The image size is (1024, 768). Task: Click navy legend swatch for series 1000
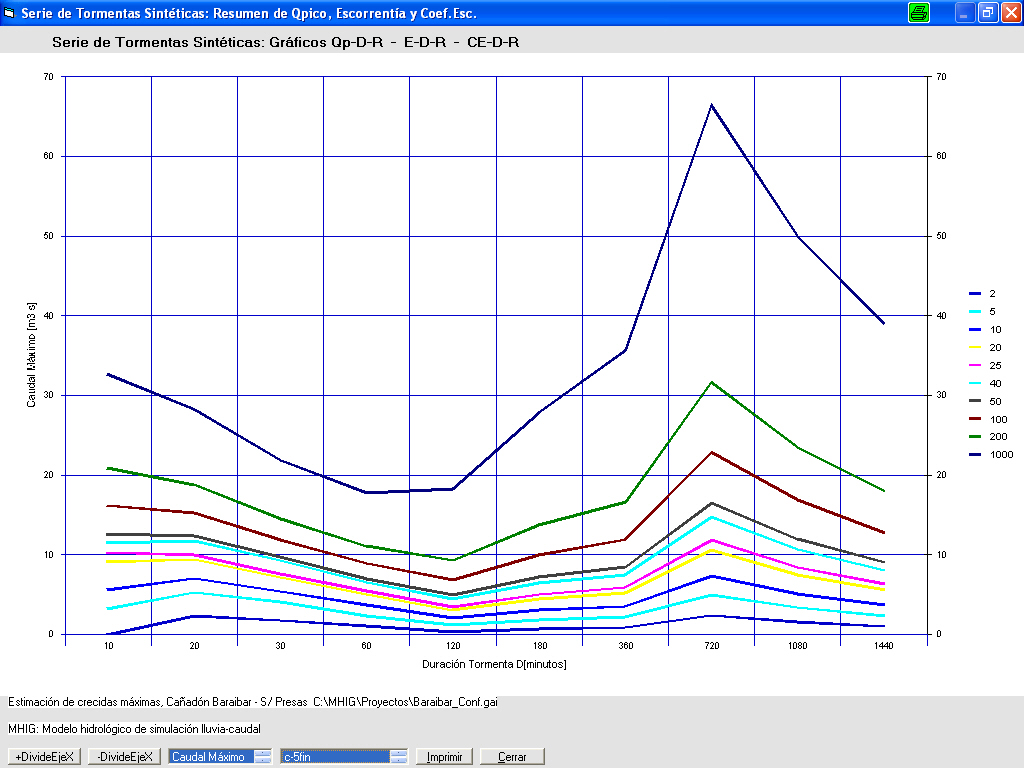pyautogui.click(x=975, y=455)
